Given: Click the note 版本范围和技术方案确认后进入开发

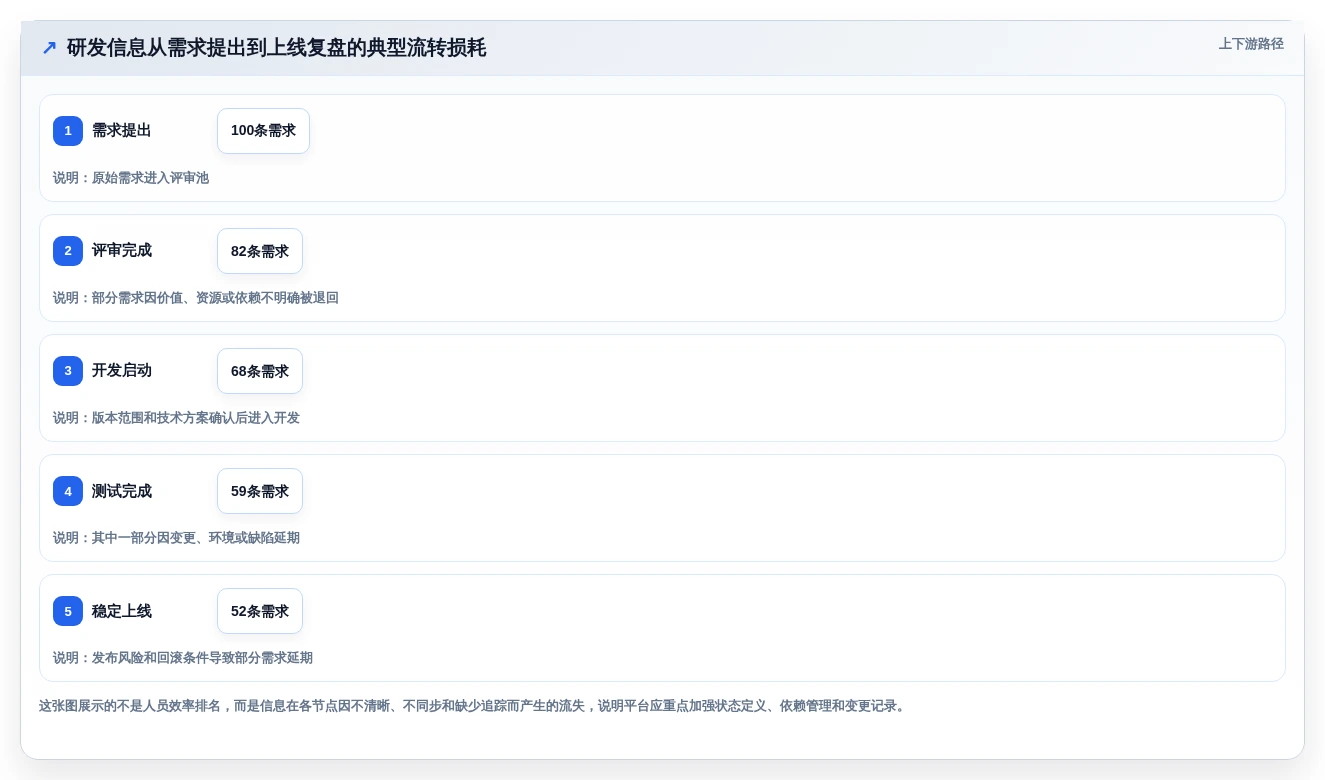Looking at the screenshot, I should (176, 418).
